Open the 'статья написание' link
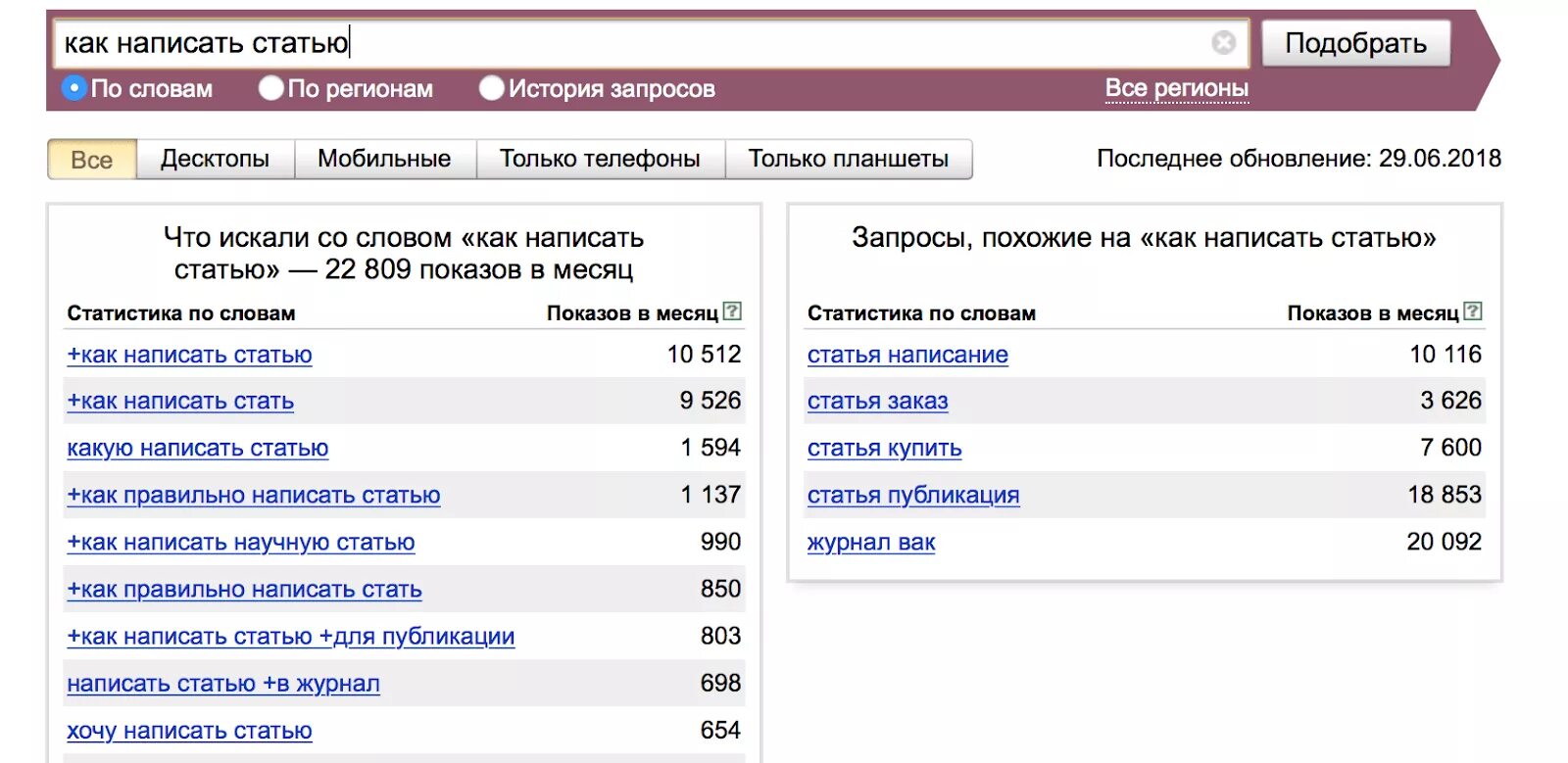Screen dimensions: 1568x763 tap(907, 355)
